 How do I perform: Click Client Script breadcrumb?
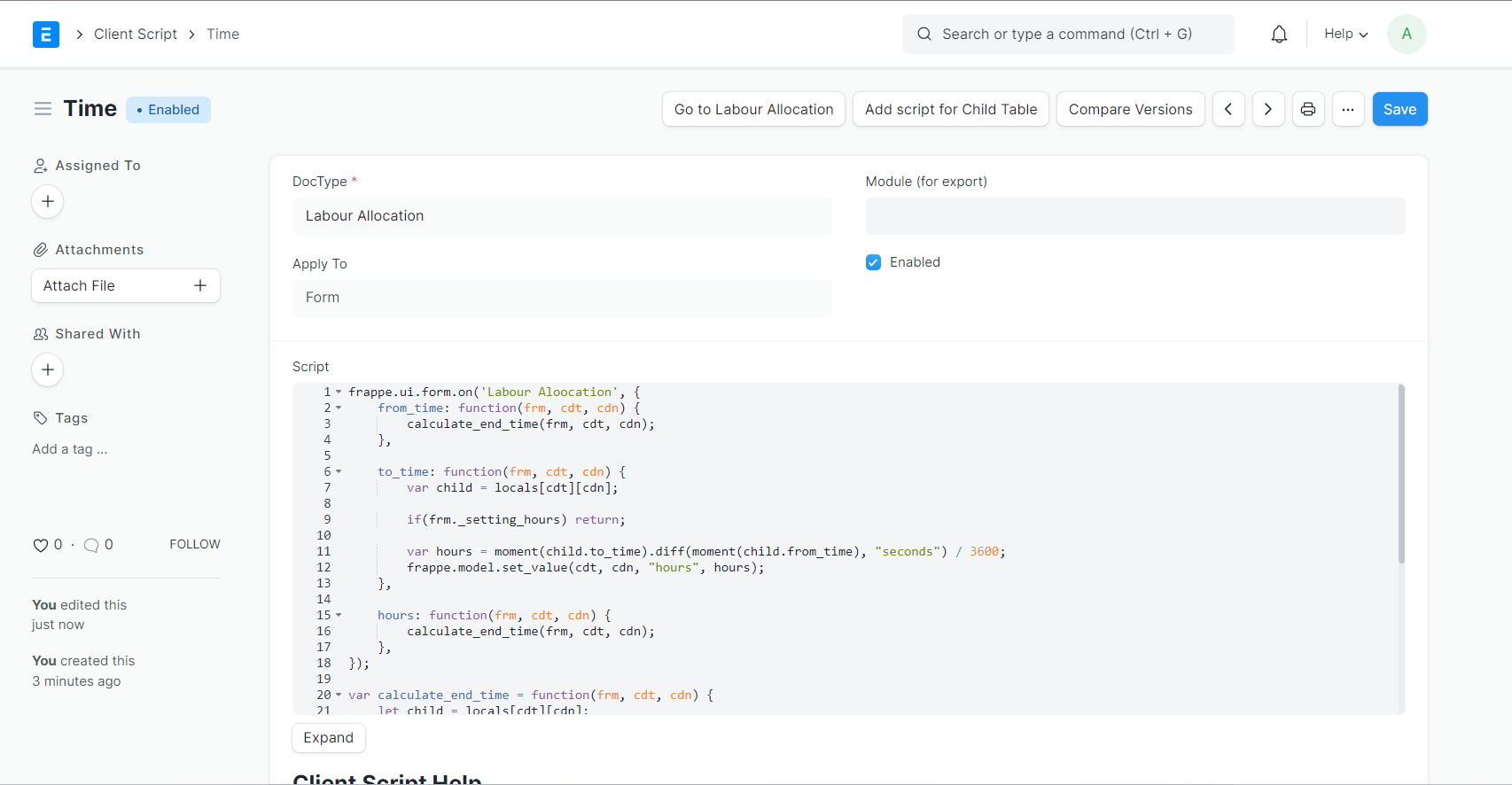136,34
